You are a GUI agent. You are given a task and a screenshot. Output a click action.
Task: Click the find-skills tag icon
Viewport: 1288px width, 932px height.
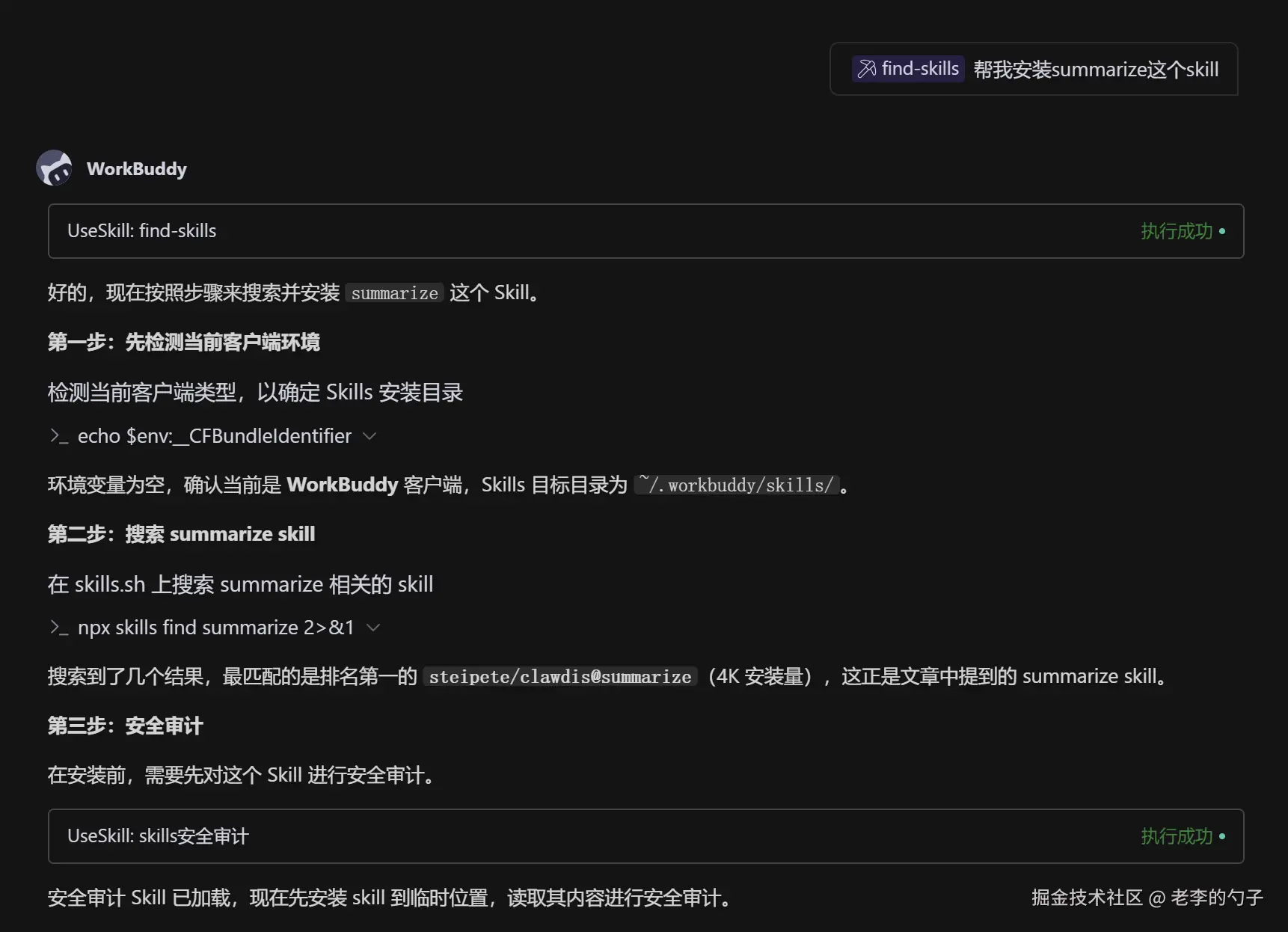pyautogui.click(x=867, y=69)
